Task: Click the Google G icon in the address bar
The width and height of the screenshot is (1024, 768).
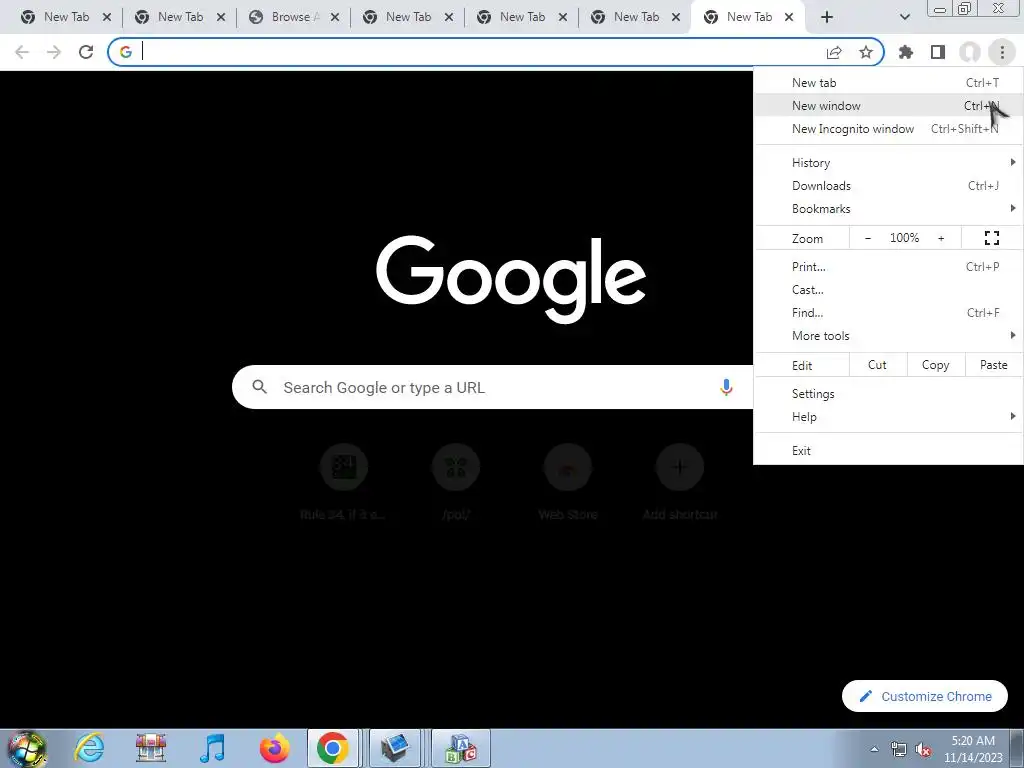Action: 125,52
